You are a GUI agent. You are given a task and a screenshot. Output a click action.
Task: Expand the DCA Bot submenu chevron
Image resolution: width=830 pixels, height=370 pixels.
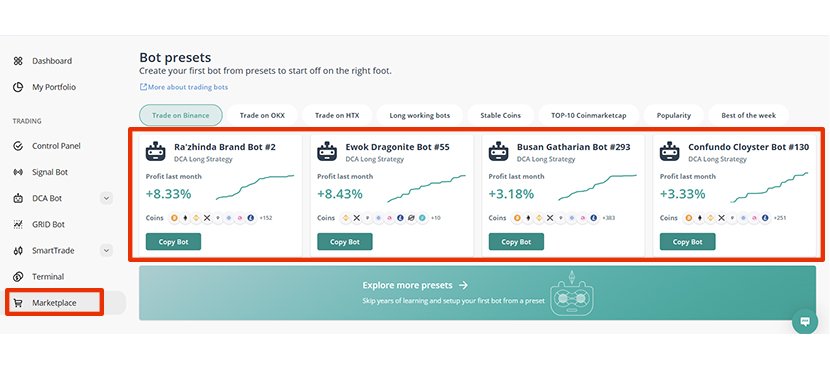(106, 198)
